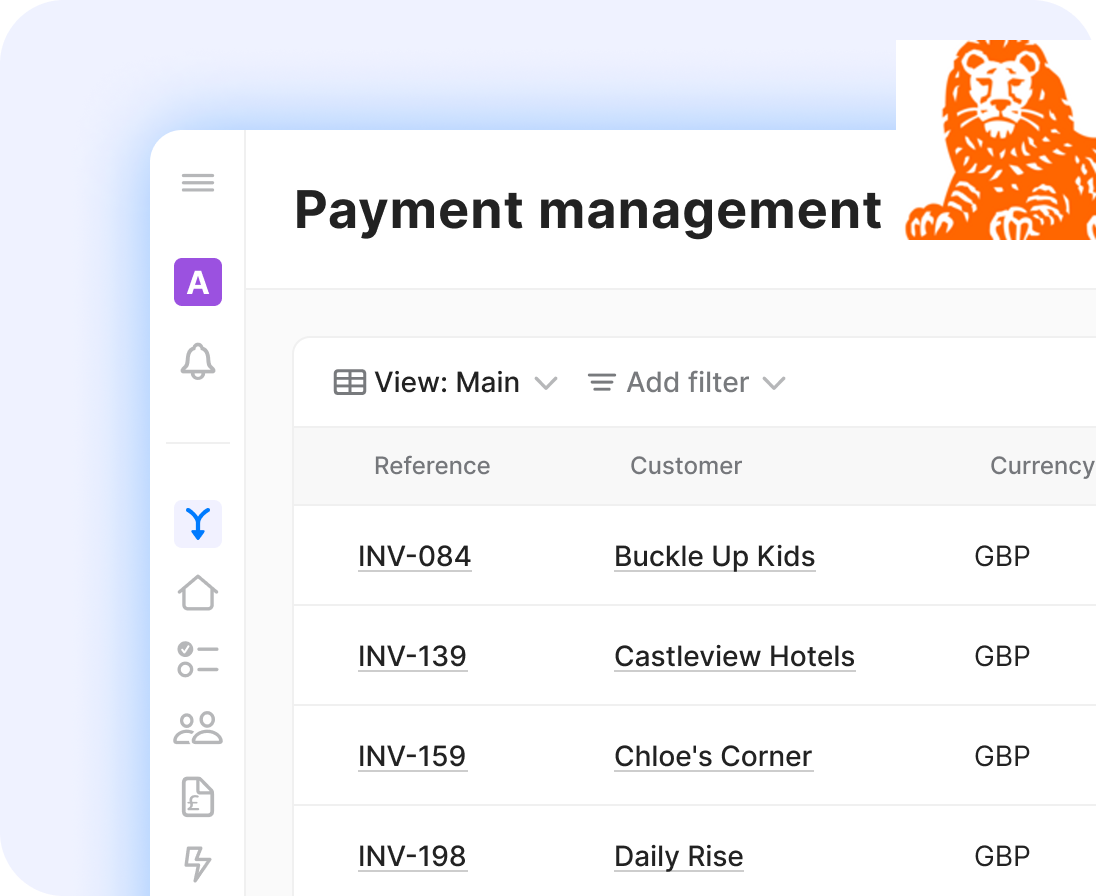Image resolution: width=1096 pixels, height=896 pixels.
Task: Open notifications bell icon
Action: click(x=198, y=361)
